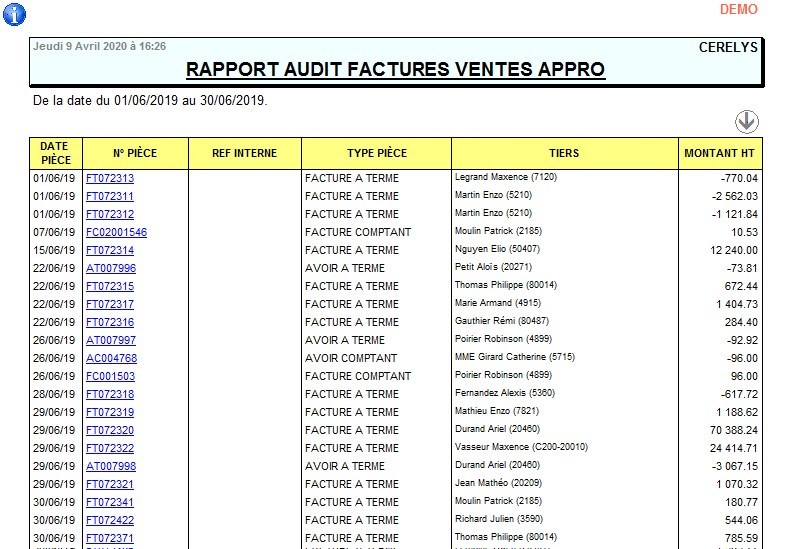The width and height of the screenshot is (792, 549).
Task: Open credit note AT007996
Action: pyautogui.click(x=111, y=268)
